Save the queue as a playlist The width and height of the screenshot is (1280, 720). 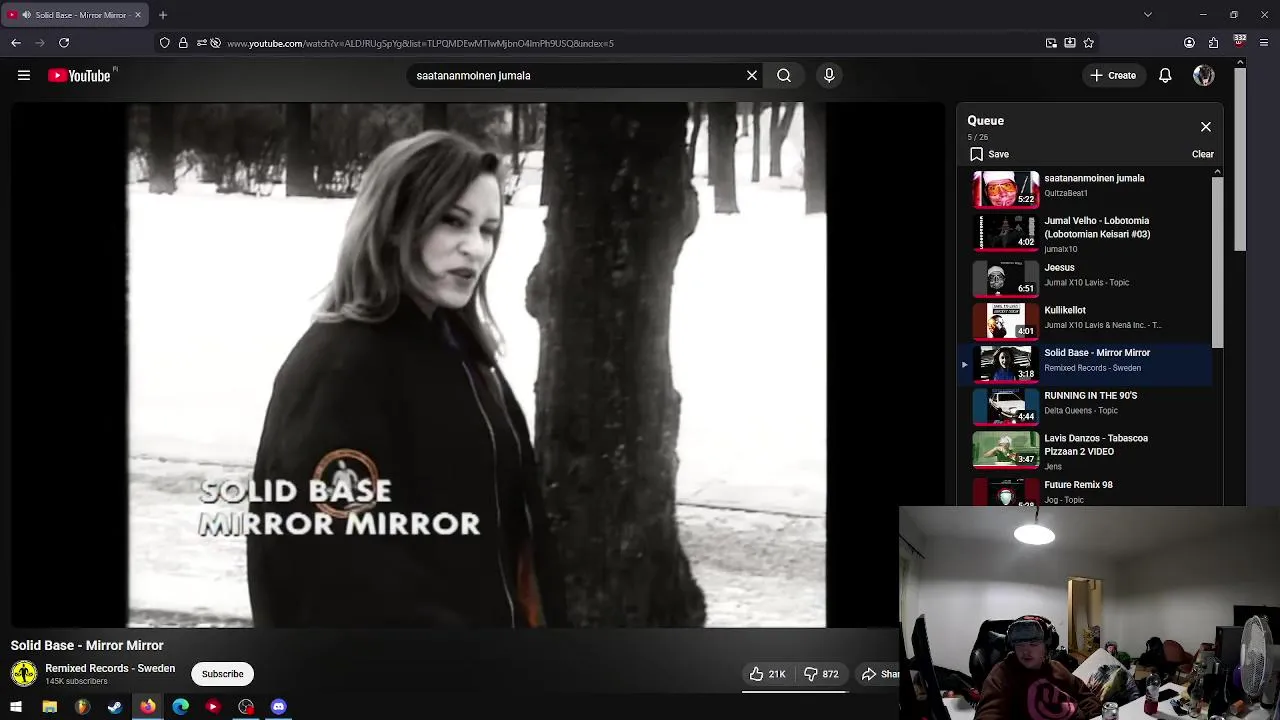[989, 154]
